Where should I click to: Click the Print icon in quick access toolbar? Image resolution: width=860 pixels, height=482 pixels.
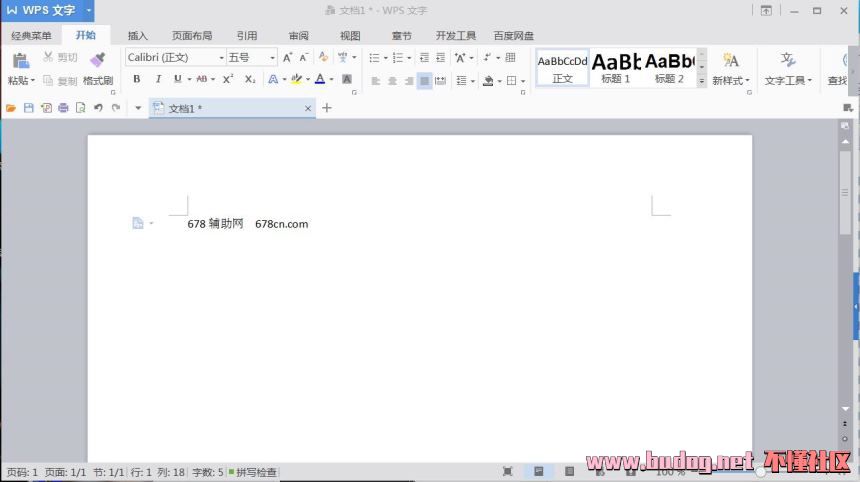(63, 108)
